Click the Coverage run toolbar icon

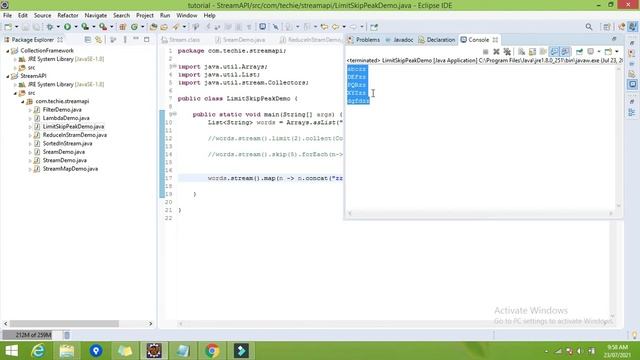click(x=85, y=27)
